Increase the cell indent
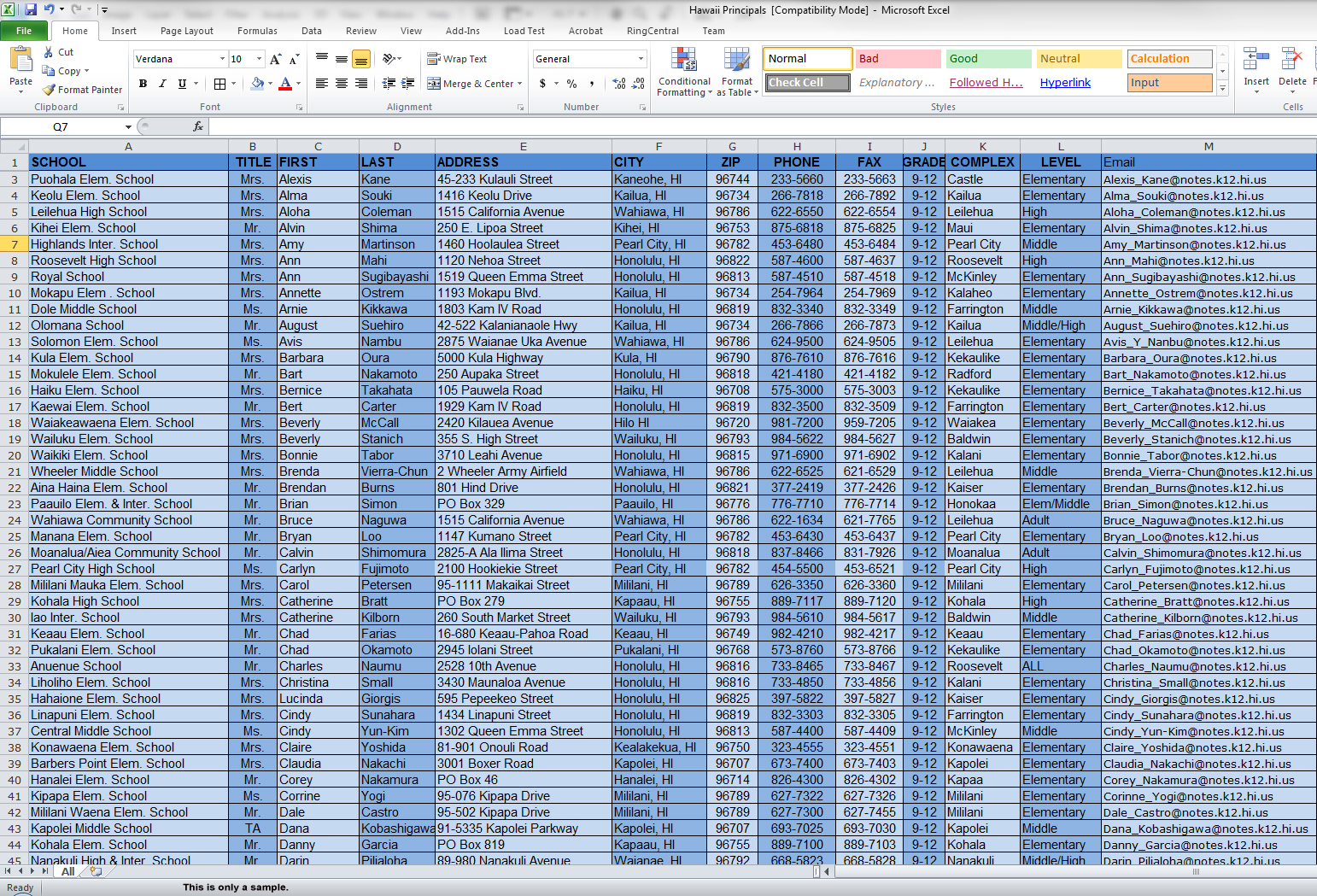 tap(408, 84)
